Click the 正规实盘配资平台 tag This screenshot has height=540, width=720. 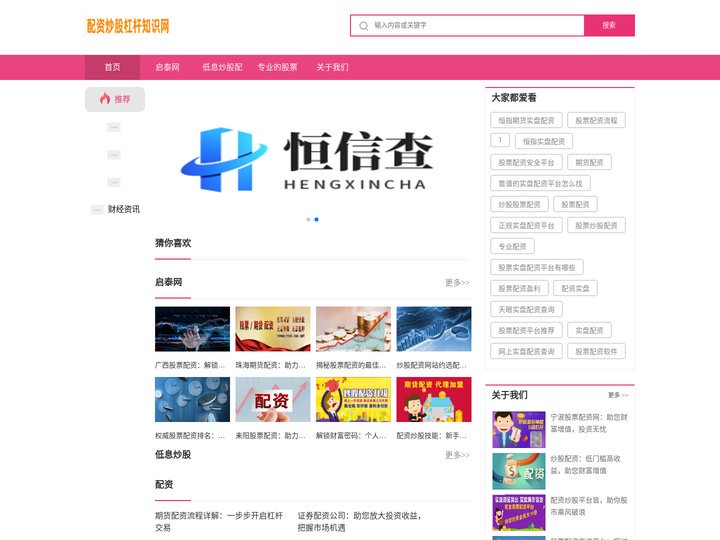(x=526, y=225)
